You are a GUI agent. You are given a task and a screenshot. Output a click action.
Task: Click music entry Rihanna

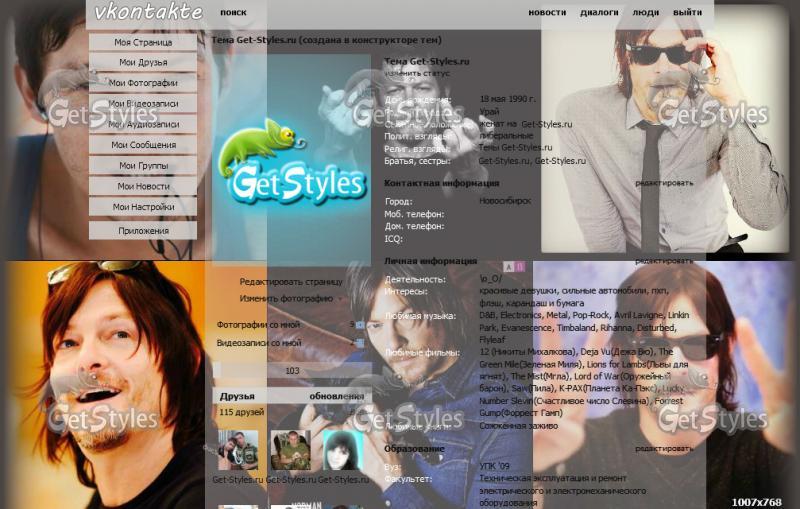point(617,327)
